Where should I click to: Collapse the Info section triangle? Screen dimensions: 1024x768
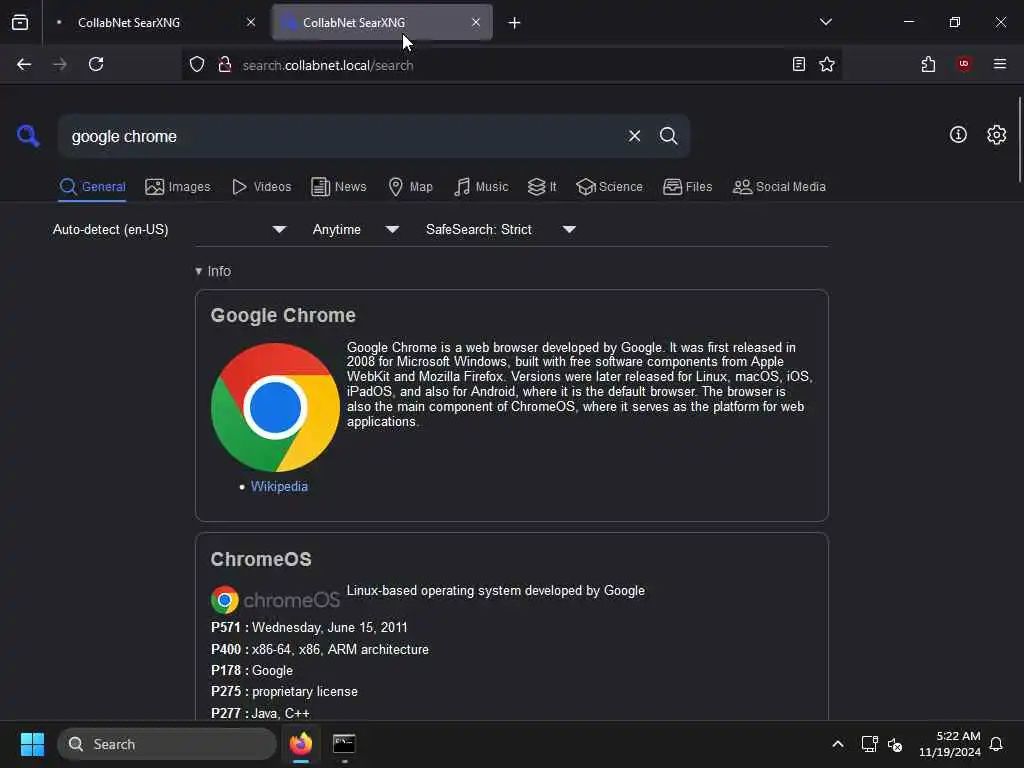pyautogui.click(x=199, y=271)
